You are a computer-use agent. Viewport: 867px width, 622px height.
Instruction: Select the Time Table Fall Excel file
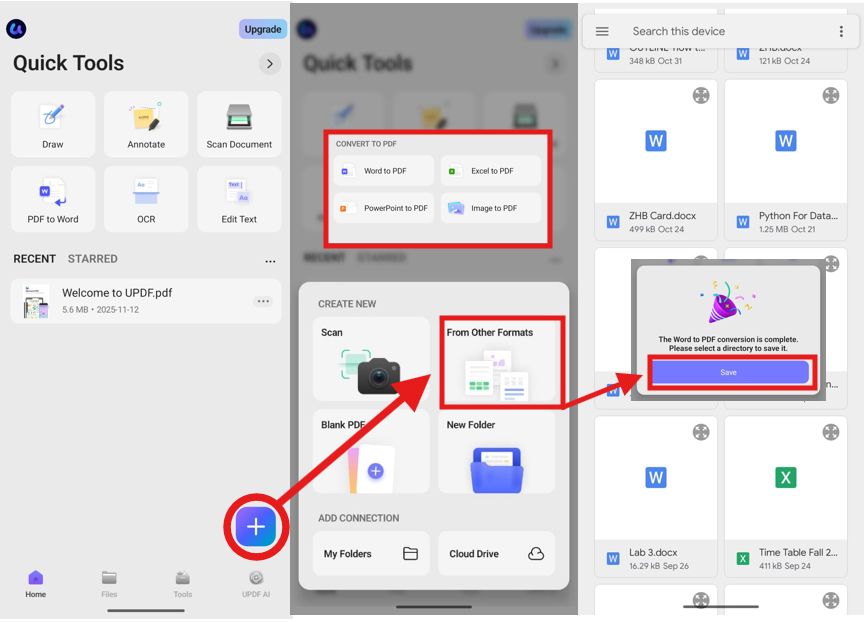(x=786, y=496)
